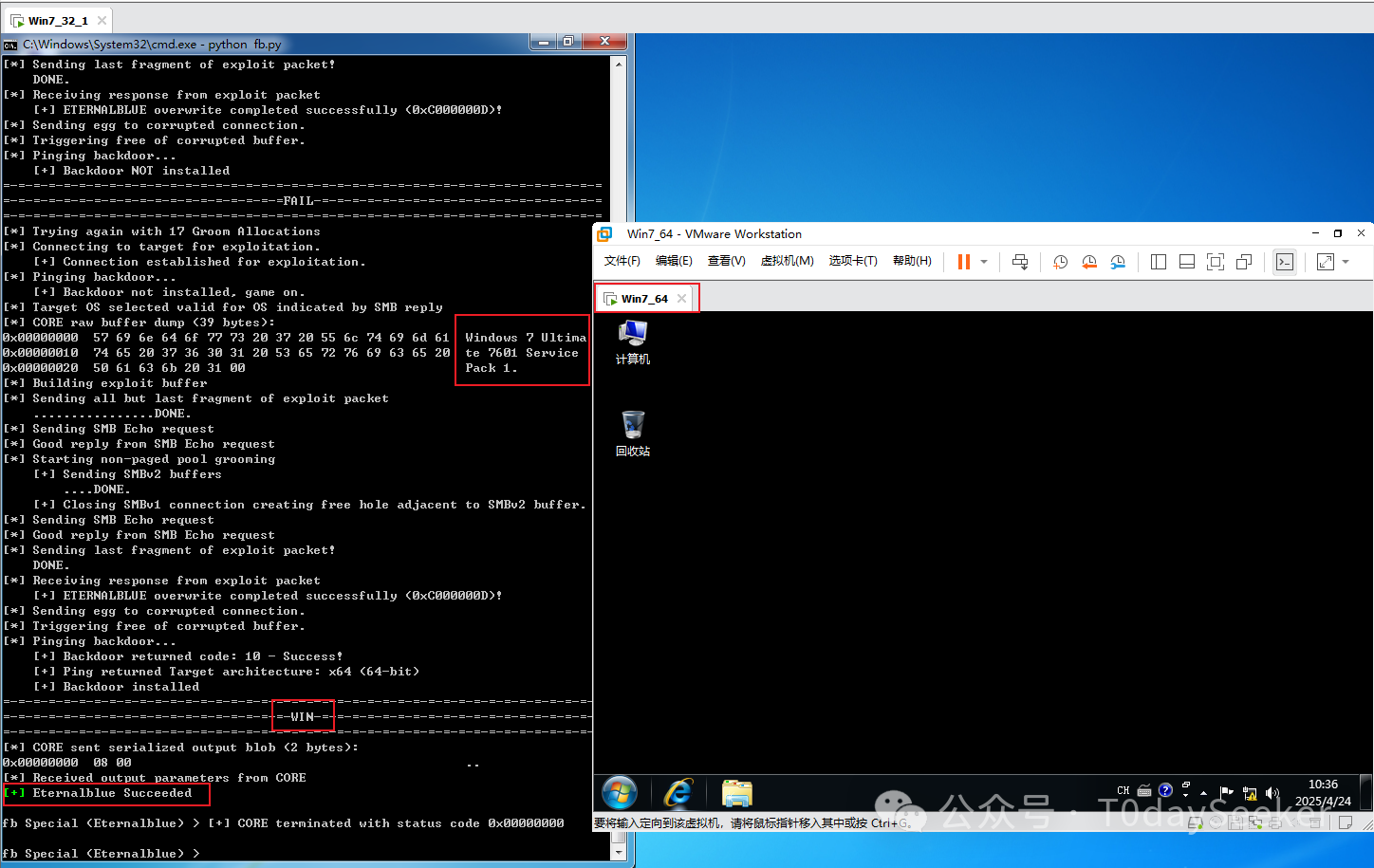The width and height of the screenshot is (1374, 868).
Task: Click the VMware Workstation title bar logo
Action: [x=604, y=233]
